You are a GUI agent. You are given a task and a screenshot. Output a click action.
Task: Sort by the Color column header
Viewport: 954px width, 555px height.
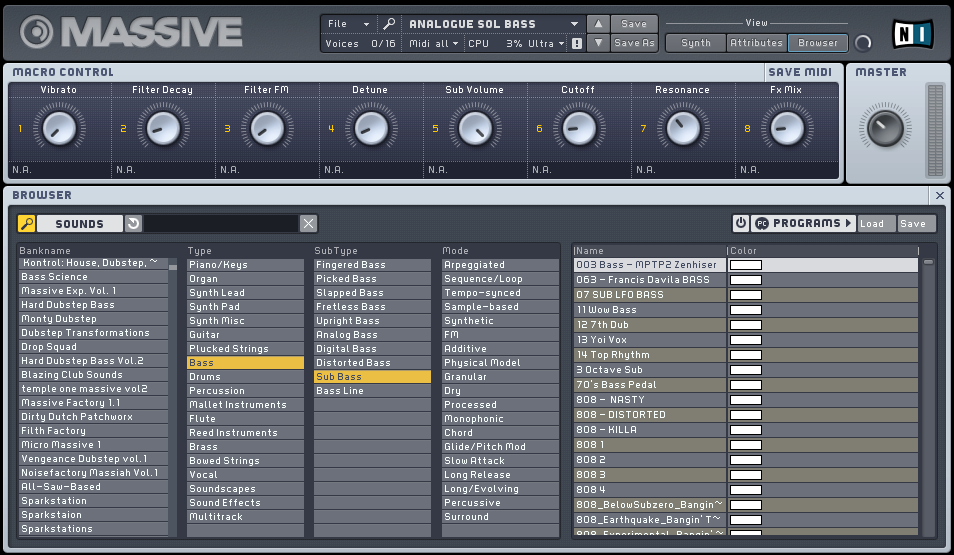(x=823, y=251)
